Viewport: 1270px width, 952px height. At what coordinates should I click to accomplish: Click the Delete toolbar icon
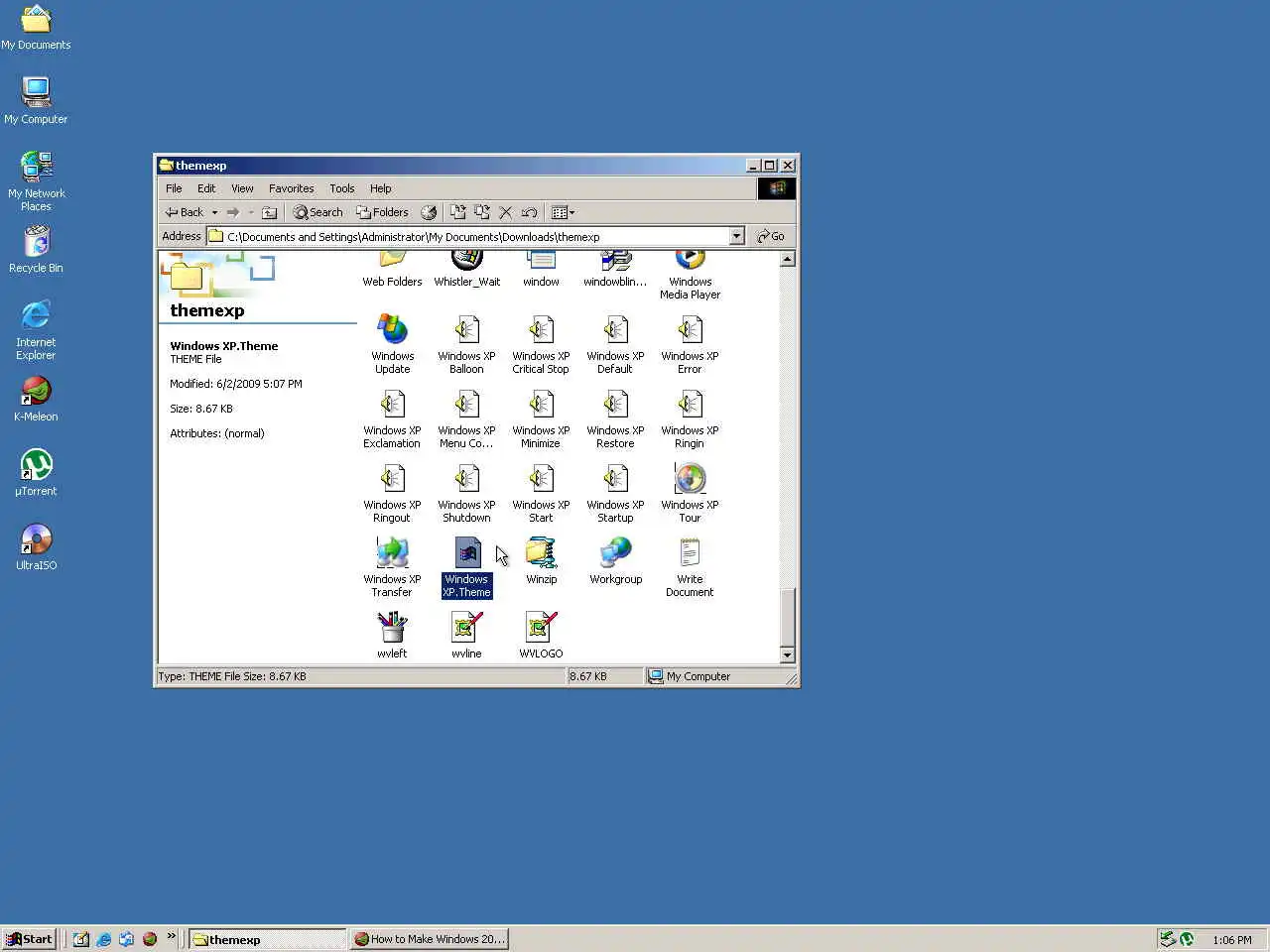(506, 212)
